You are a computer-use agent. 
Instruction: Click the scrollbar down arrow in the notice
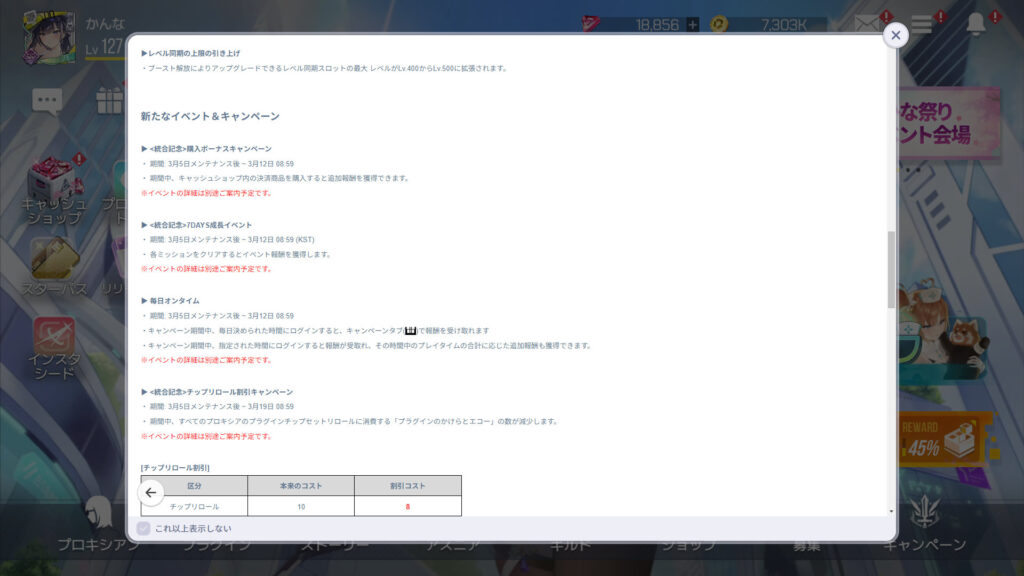pos(891,511)
